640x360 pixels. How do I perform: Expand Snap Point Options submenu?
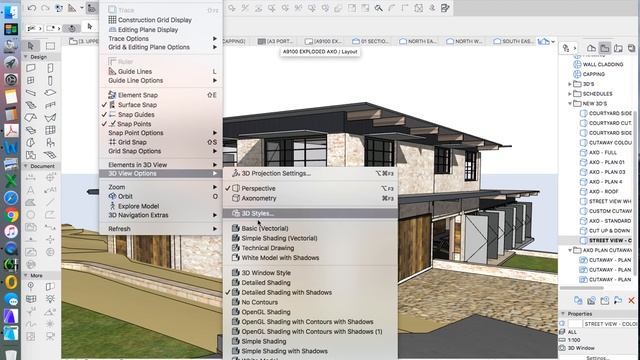(x=161, y=133)
